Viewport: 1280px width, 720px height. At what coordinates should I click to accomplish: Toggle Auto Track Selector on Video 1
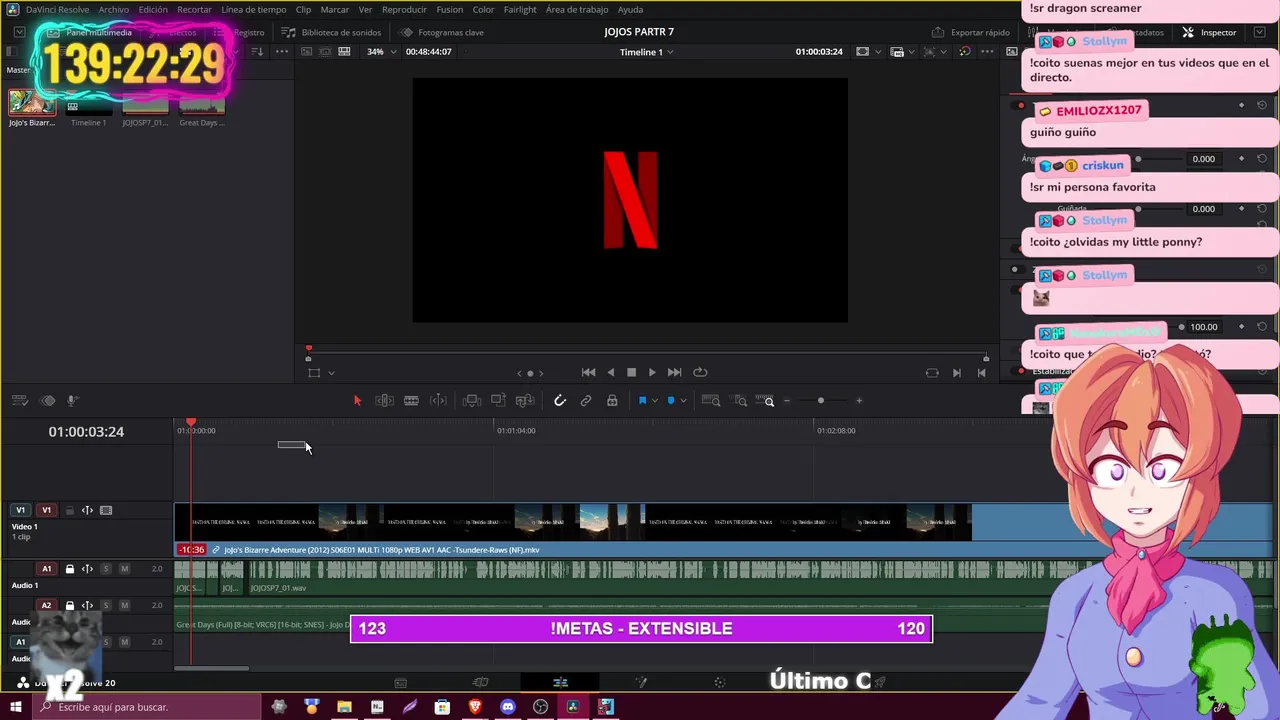(x=87, y=510)
